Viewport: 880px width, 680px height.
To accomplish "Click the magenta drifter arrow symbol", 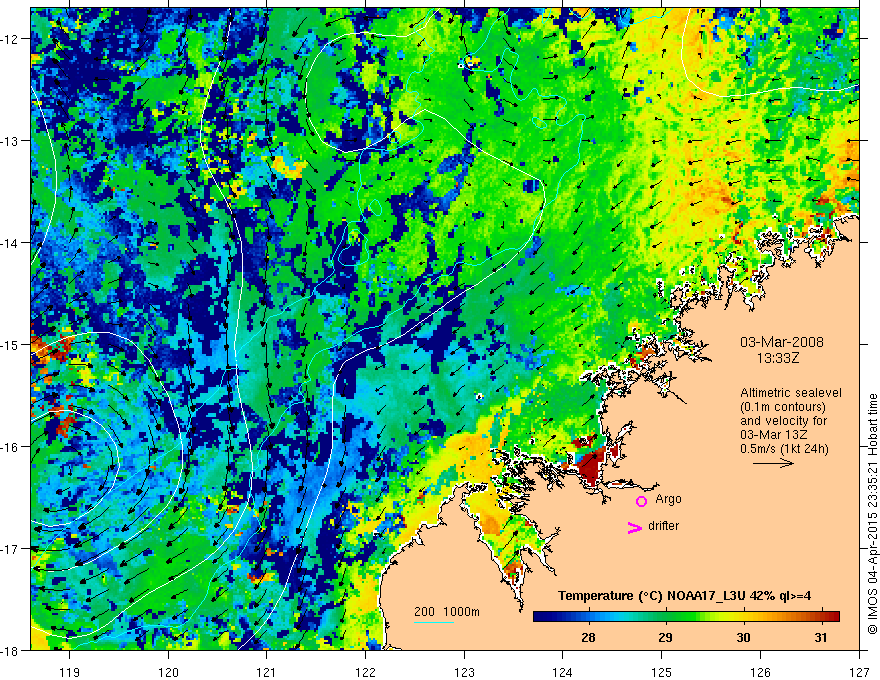I will click(635, 527).
